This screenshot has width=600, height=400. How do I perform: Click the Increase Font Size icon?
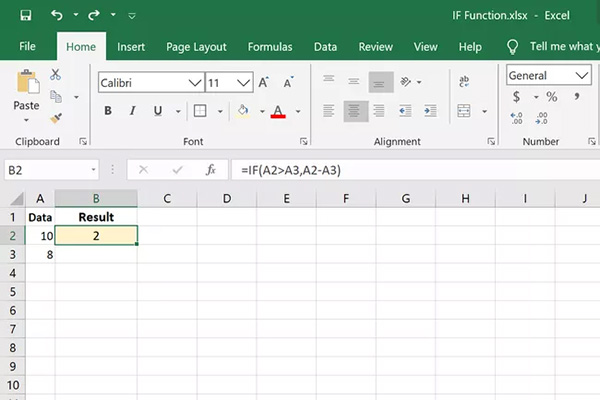(x=263, y=83)
